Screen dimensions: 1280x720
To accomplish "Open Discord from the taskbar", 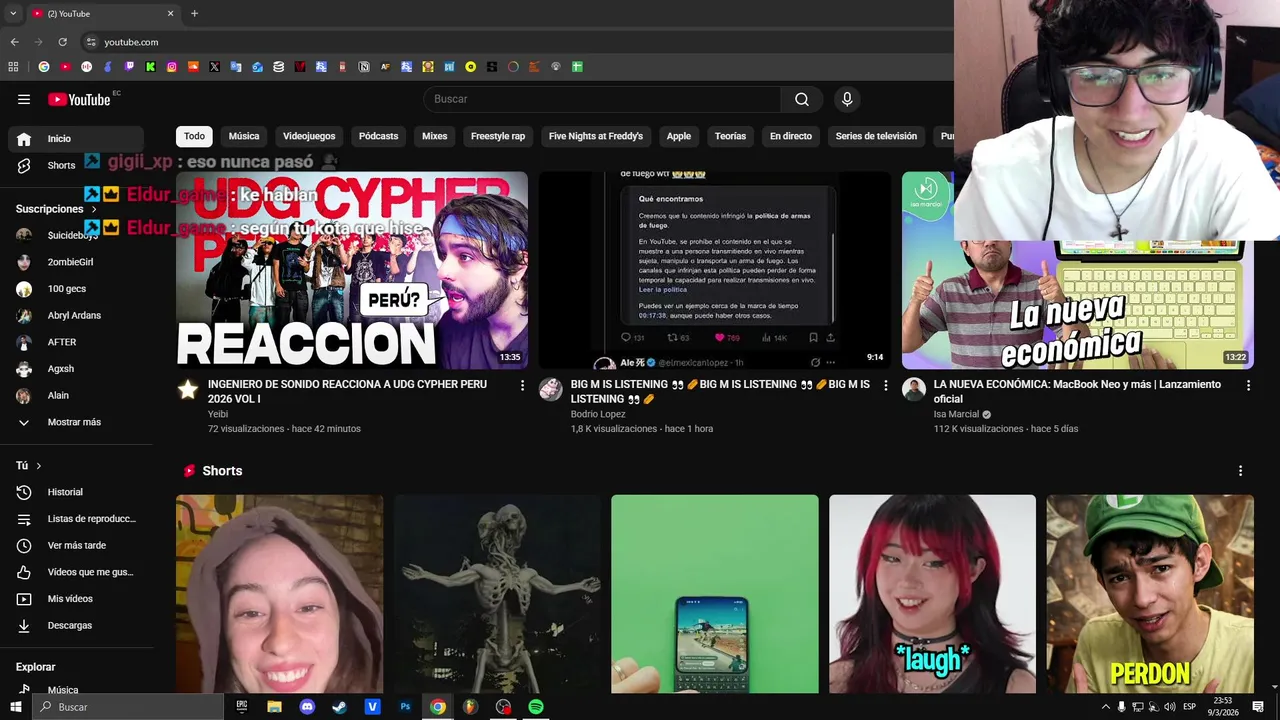I will [307, 707].
